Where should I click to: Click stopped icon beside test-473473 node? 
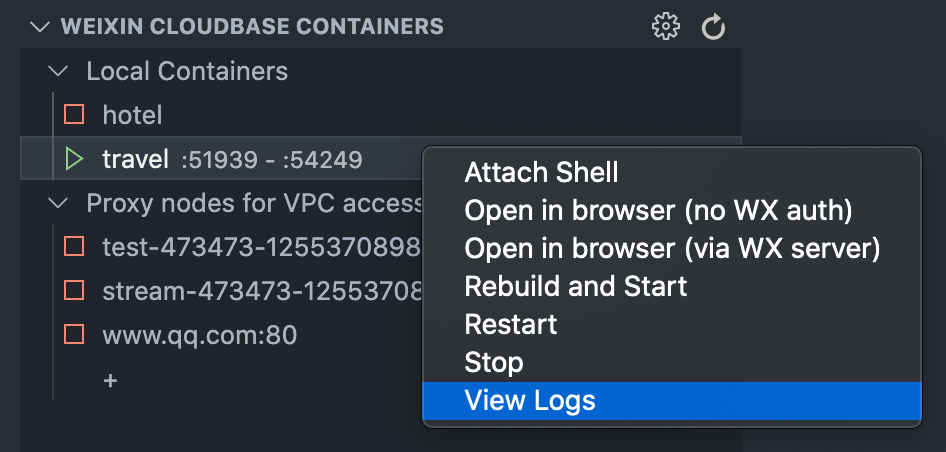coord(74,247)
